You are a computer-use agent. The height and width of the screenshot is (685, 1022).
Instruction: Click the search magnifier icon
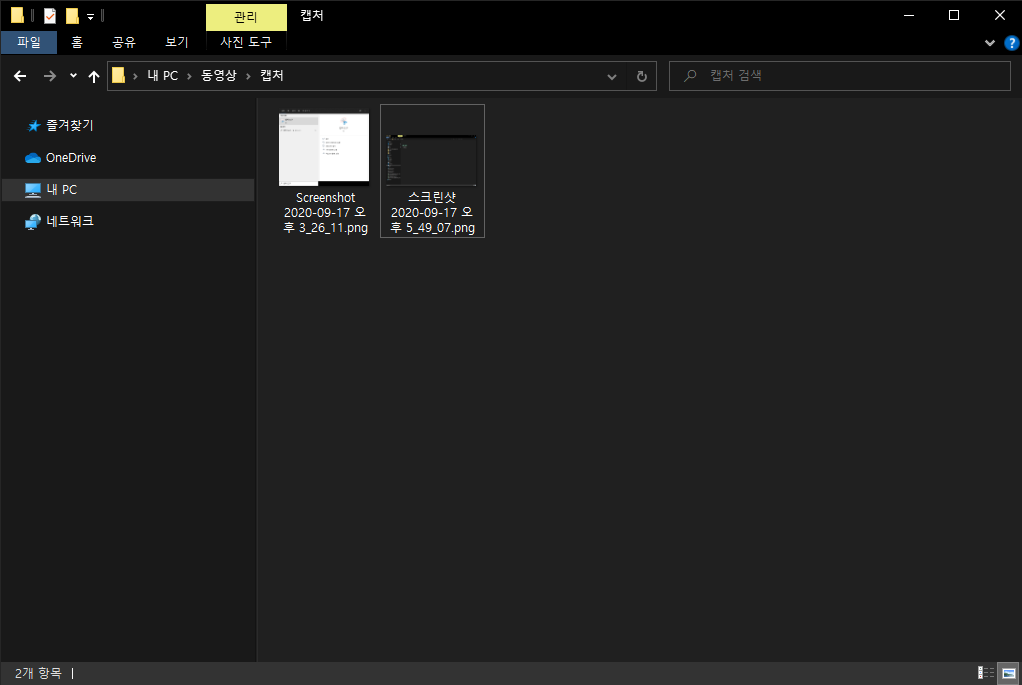point(690,76)
